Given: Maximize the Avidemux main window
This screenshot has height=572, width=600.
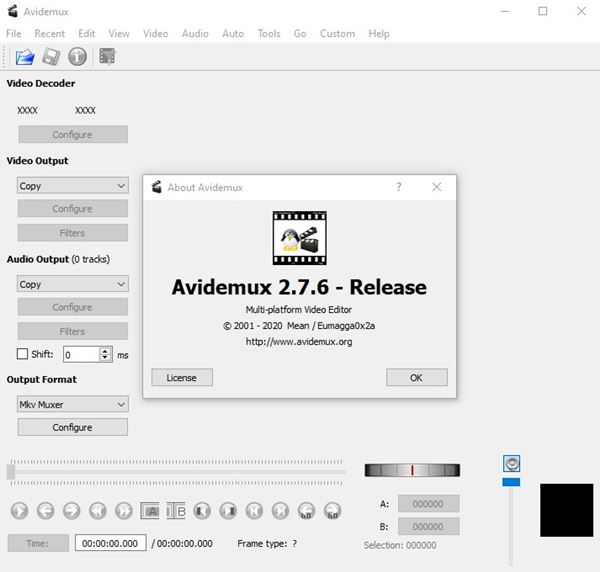Looking at the screenshot, I should point(543,11).
